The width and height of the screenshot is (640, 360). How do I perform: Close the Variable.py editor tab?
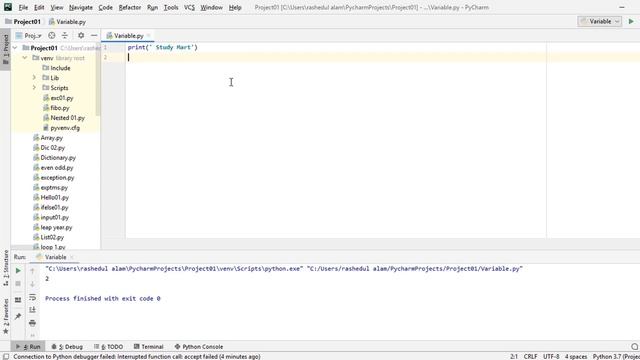[x=149, y=36]
